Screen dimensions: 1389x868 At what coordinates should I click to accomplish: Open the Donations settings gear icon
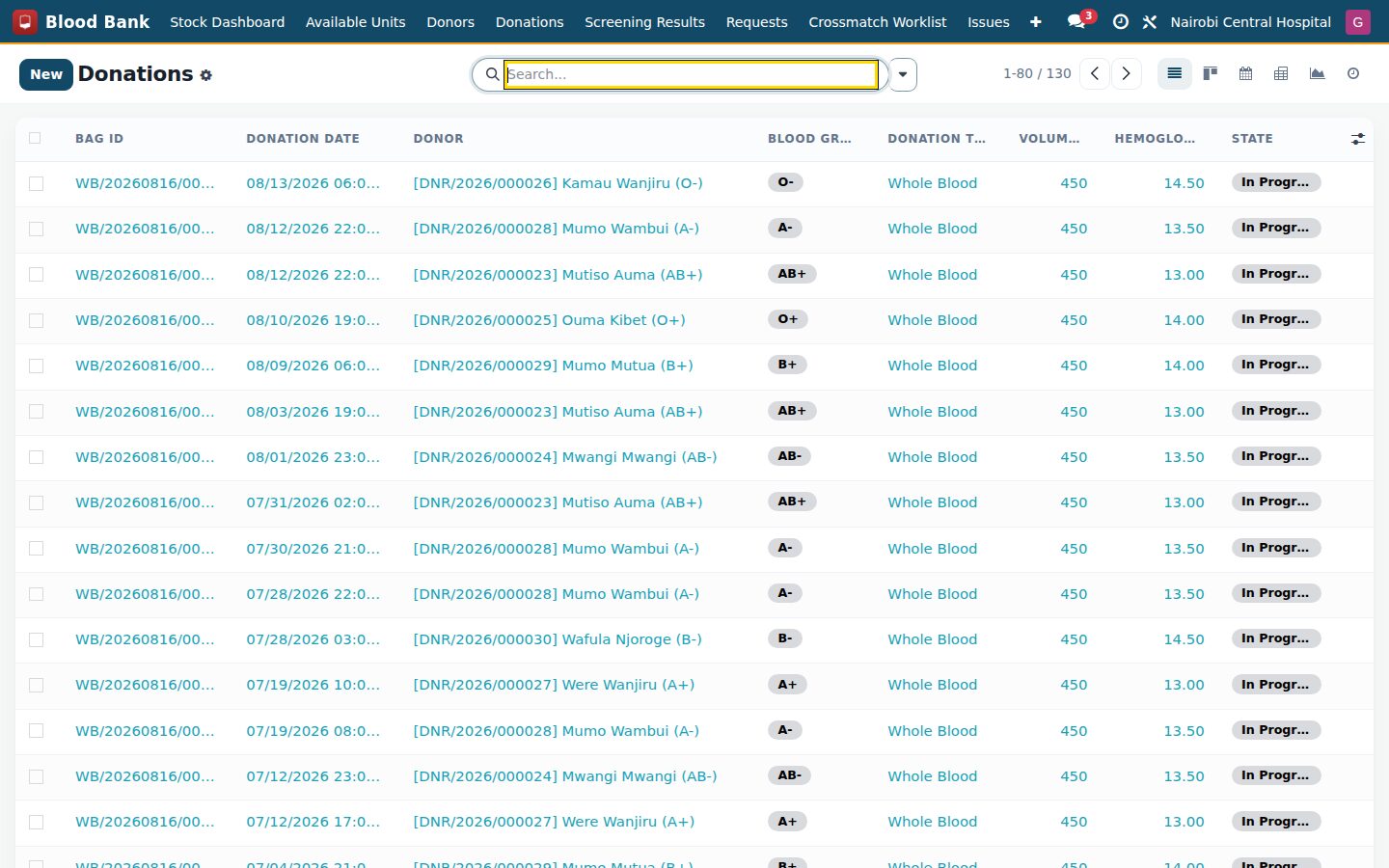pyautogui.click(x=205, y=75)
